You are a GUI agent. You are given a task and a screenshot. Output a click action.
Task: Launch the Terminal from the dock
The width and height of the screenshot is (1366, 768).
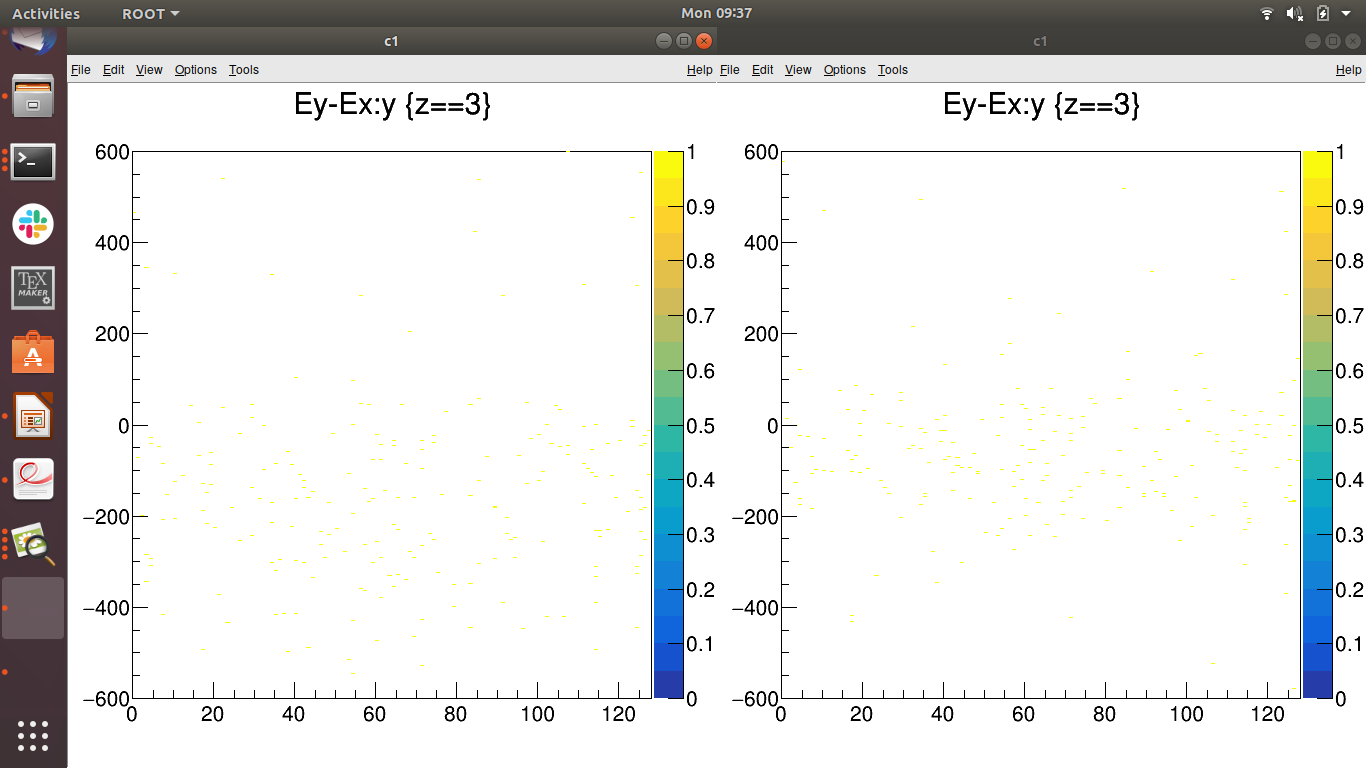point(33,161)
